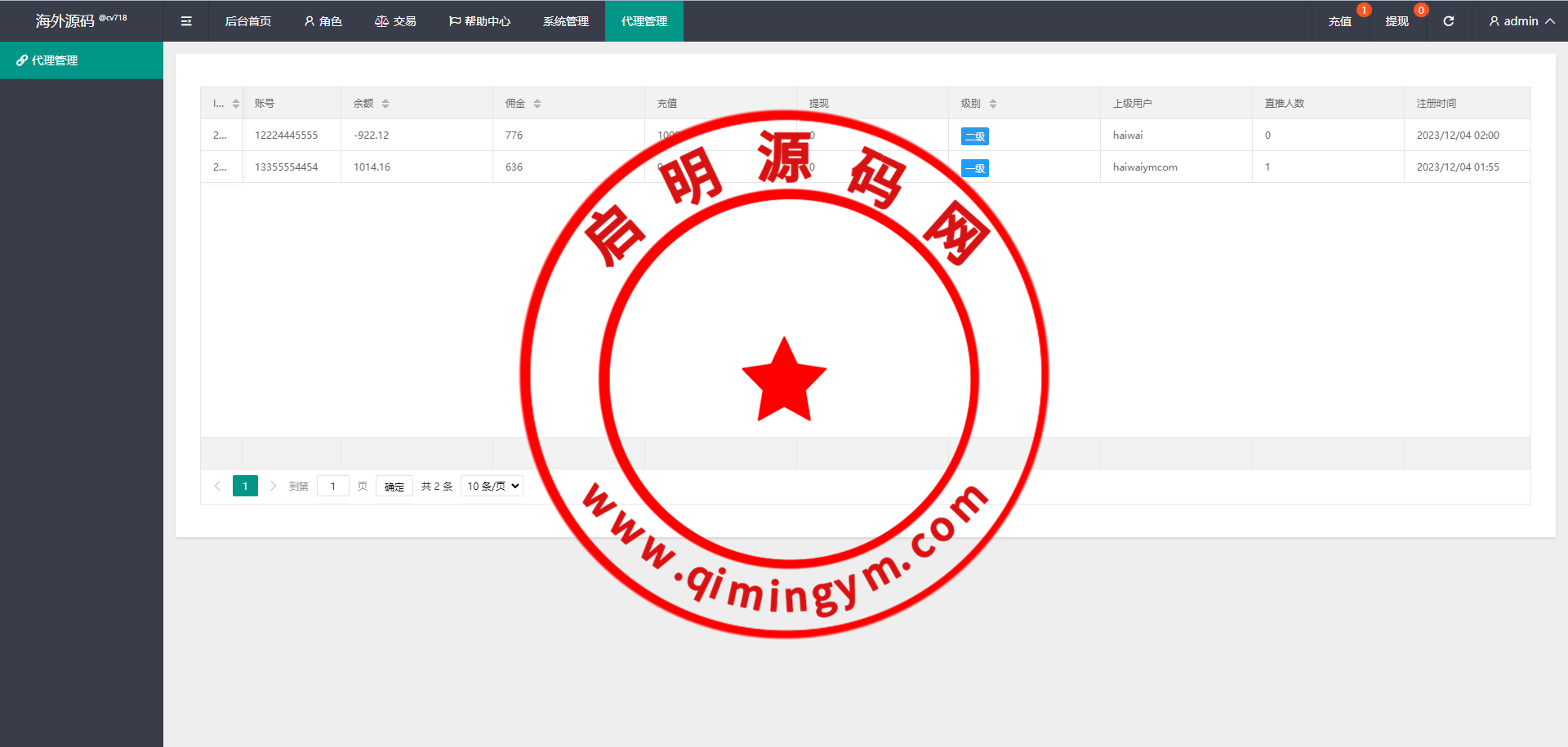This screenshot has height=747, width=1568.
Task: Click the next page arrow in pagination
Action: 273,486
